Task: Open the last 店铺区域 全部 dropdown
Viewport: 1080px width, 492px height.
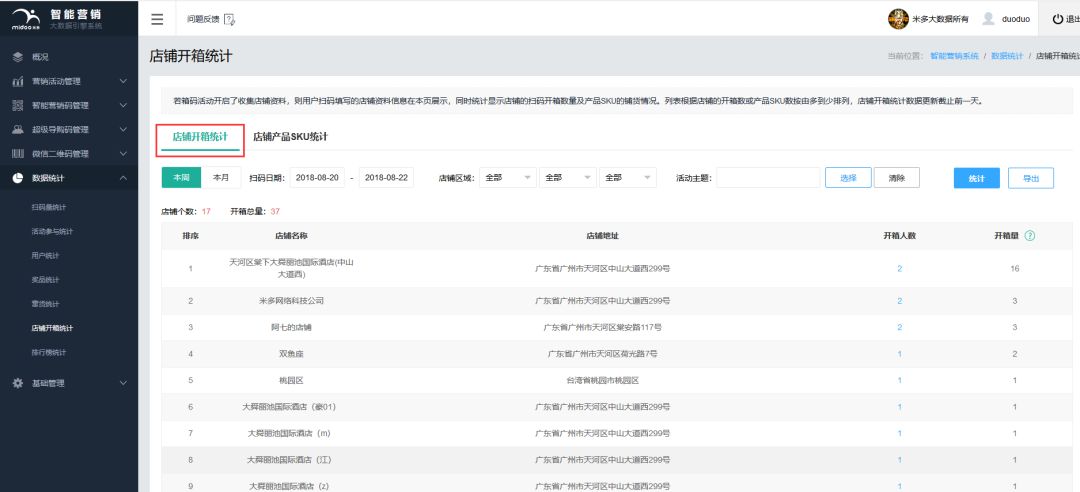Action: click(x=627, y=178)
